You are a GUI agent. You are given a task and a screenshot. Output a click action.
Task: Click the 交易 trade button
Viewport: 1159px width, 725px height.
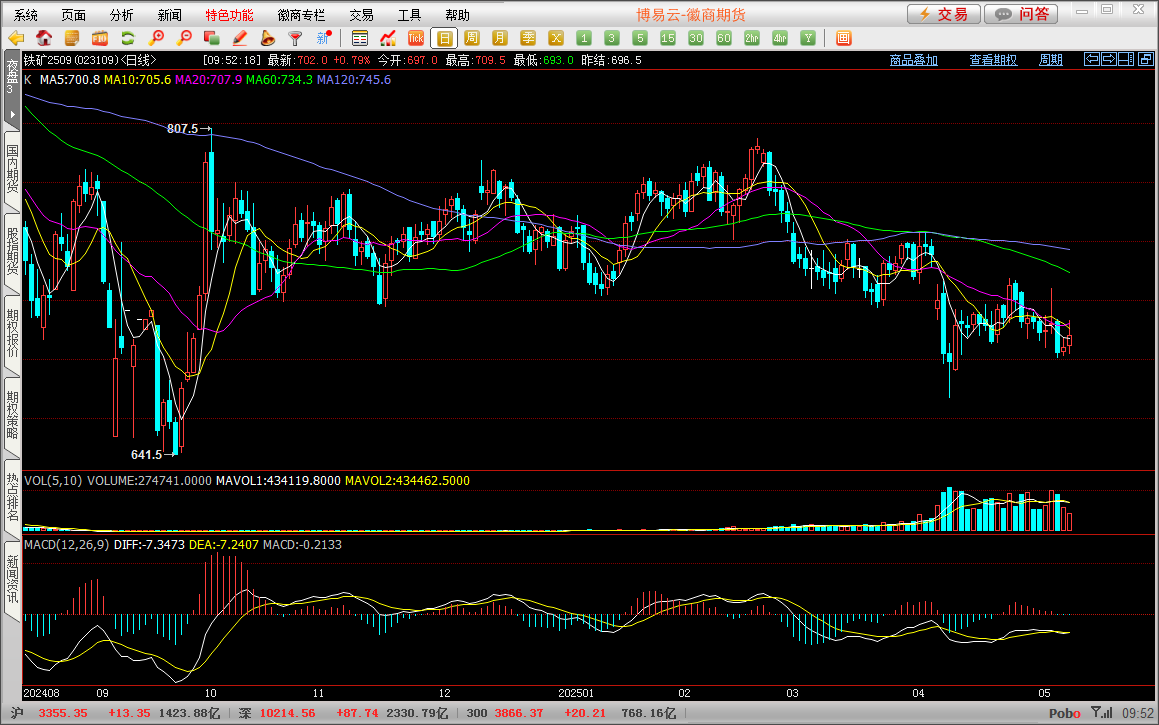tap(943, 14)
